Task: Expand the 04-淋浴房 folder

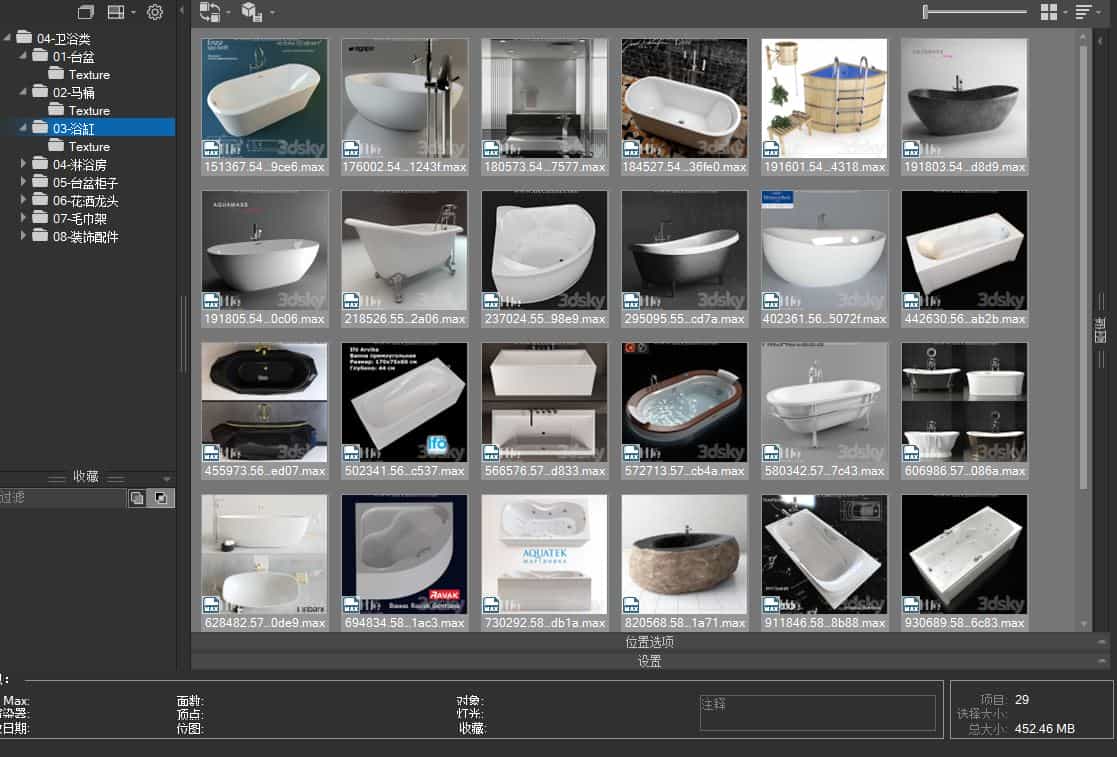Action: coord(24,164)
